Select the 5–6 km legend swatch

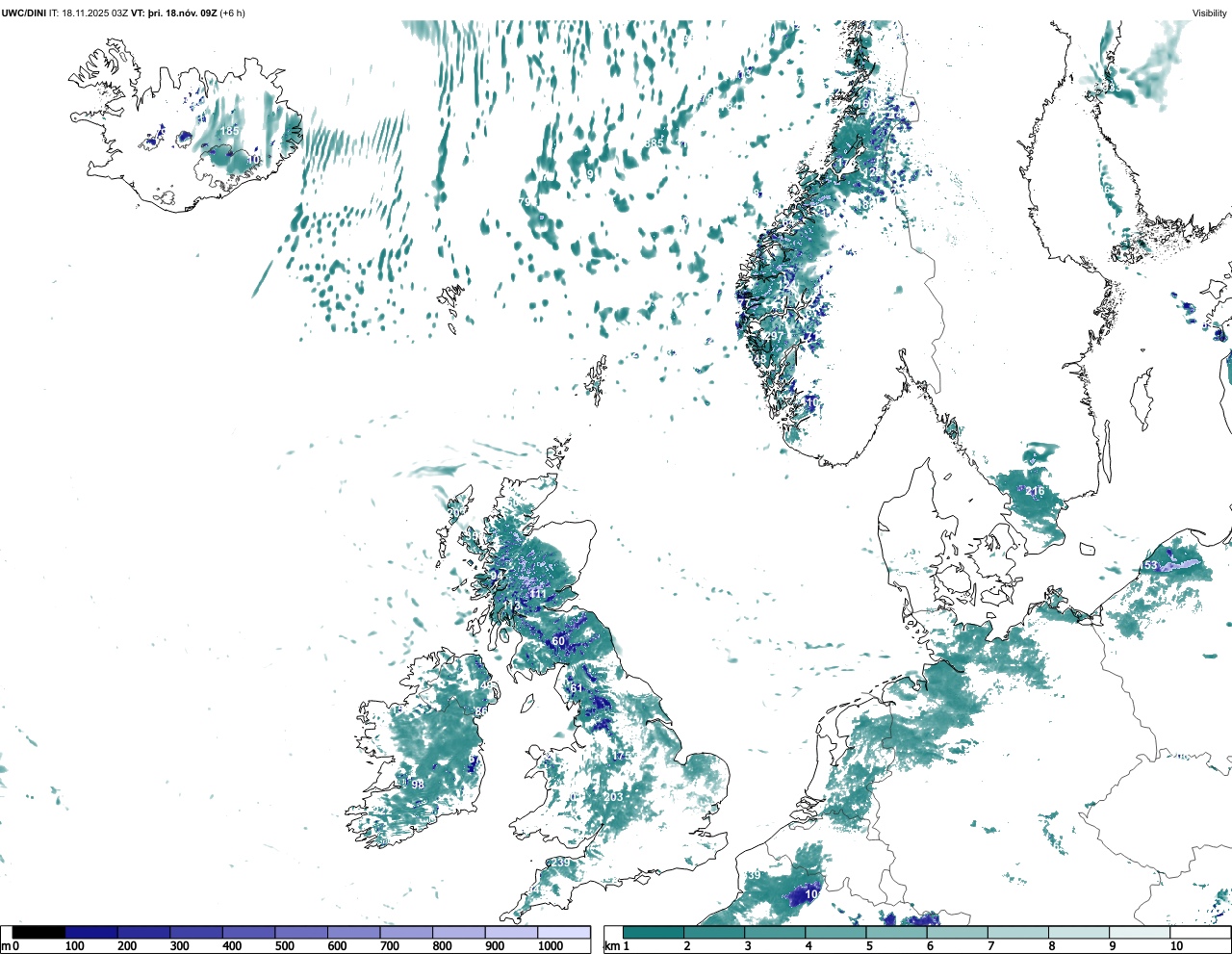click(x=896, y=933)
